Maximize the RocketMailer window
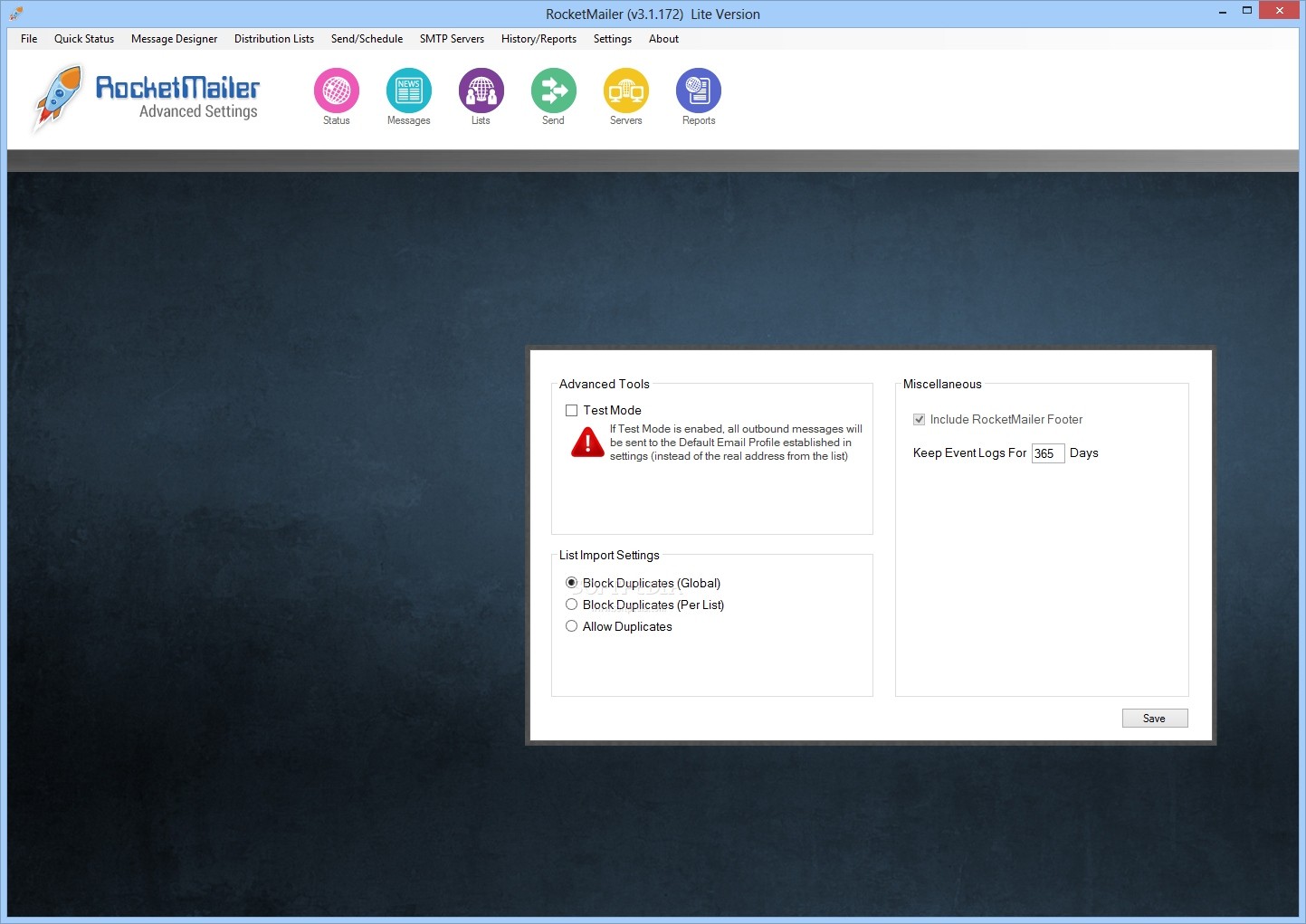Viewport: 1306px width, 924px height. click(1246, 11)
